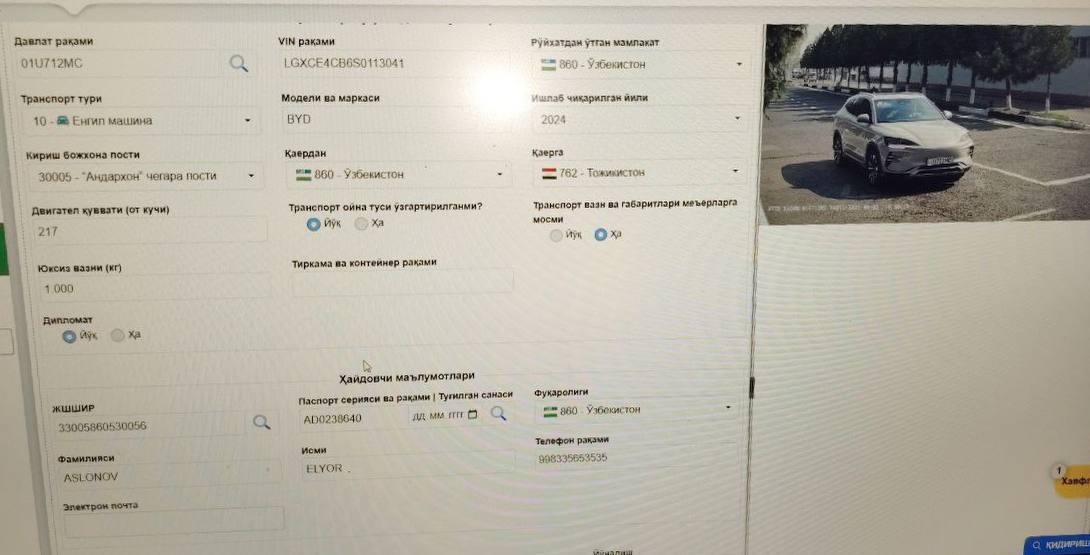
Task: Click into Тиркама ва контейнер рақами field
Action: tap(402, 282)
